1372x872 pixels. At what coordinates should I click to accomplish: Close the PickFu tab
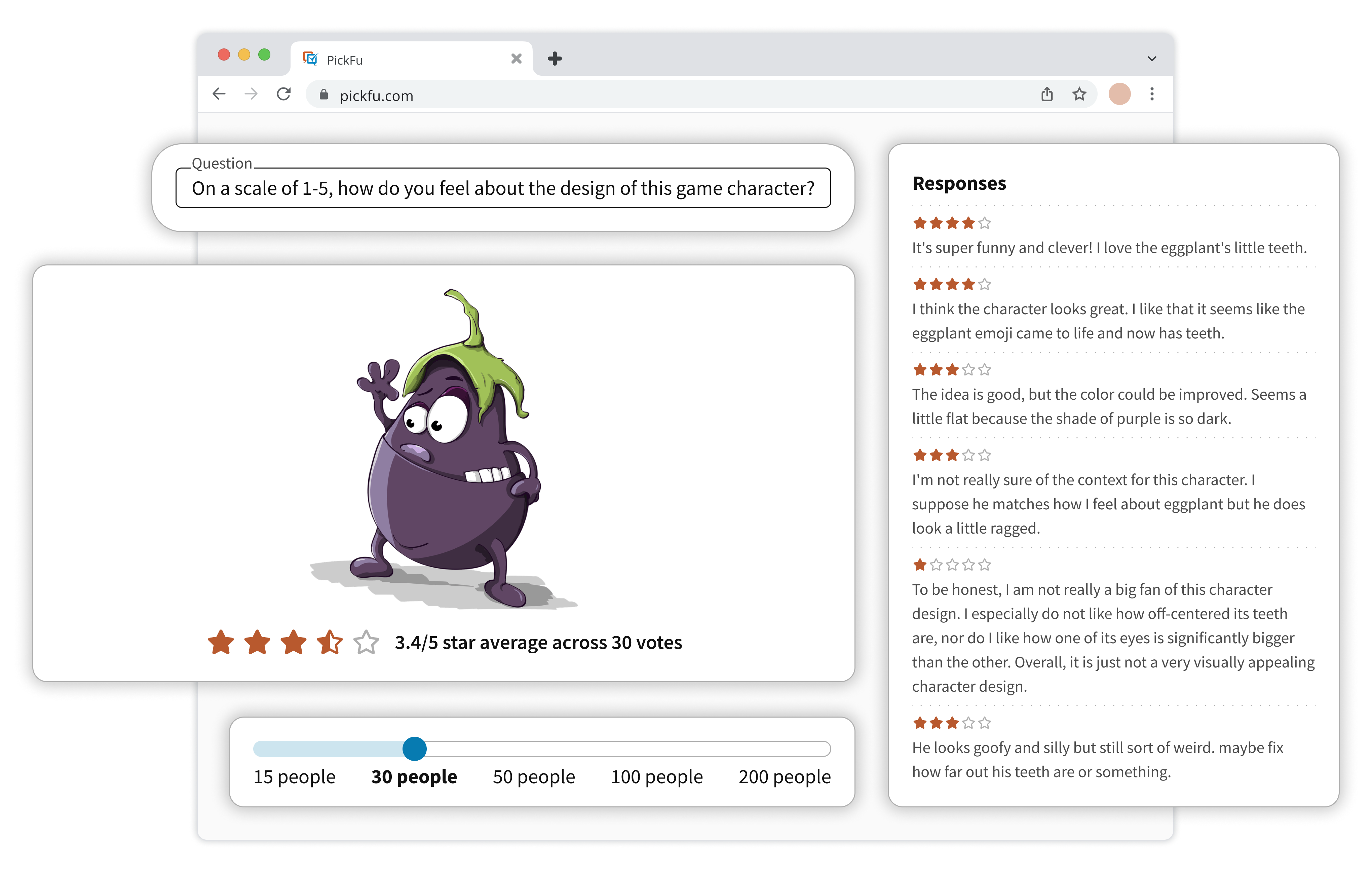tap(516, 59)
